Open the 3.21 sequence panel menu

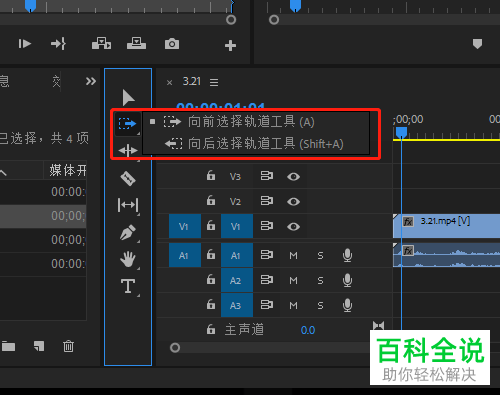[x=214, y=82]
